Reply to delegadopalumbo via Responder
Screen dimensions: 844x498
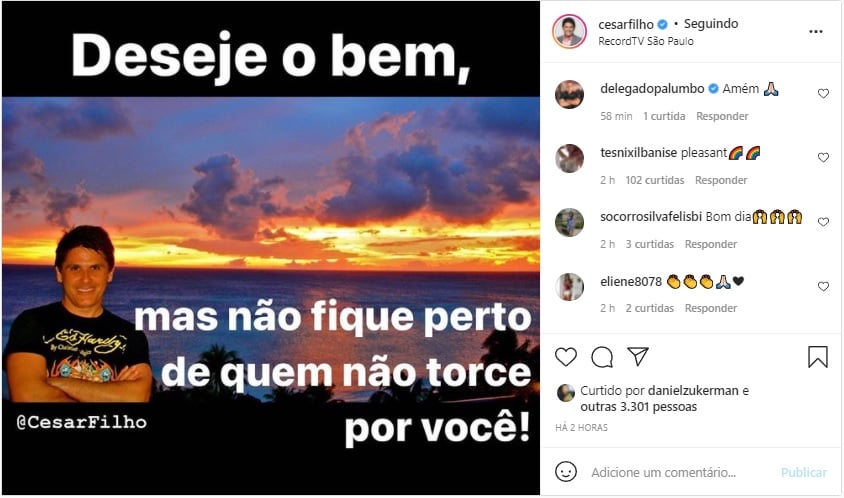pyautogui.click(x=722, y=116)
